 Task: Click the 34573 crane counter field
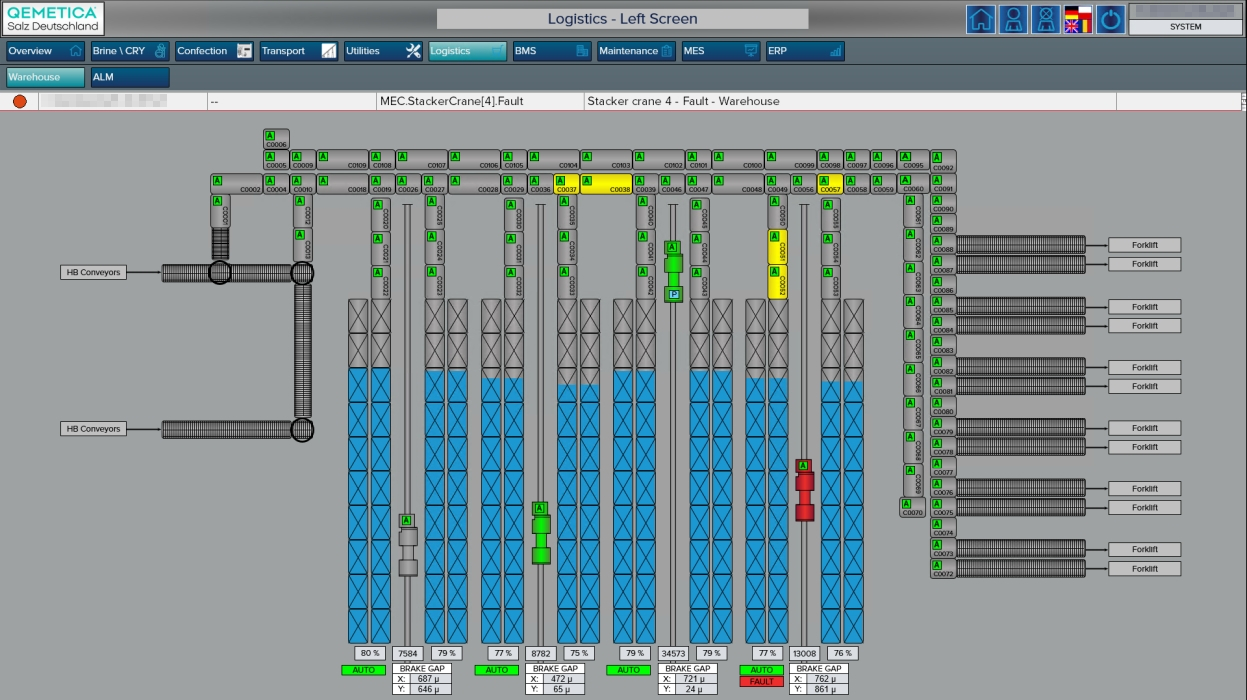pyautogui.click(x=672, y=653)
